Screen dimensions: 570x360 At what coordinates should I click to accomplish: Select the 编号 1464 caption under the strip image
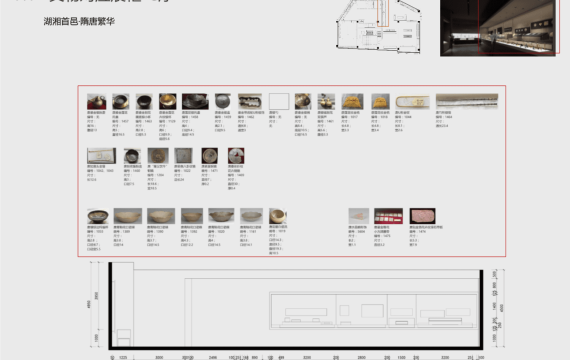point(444,117)
